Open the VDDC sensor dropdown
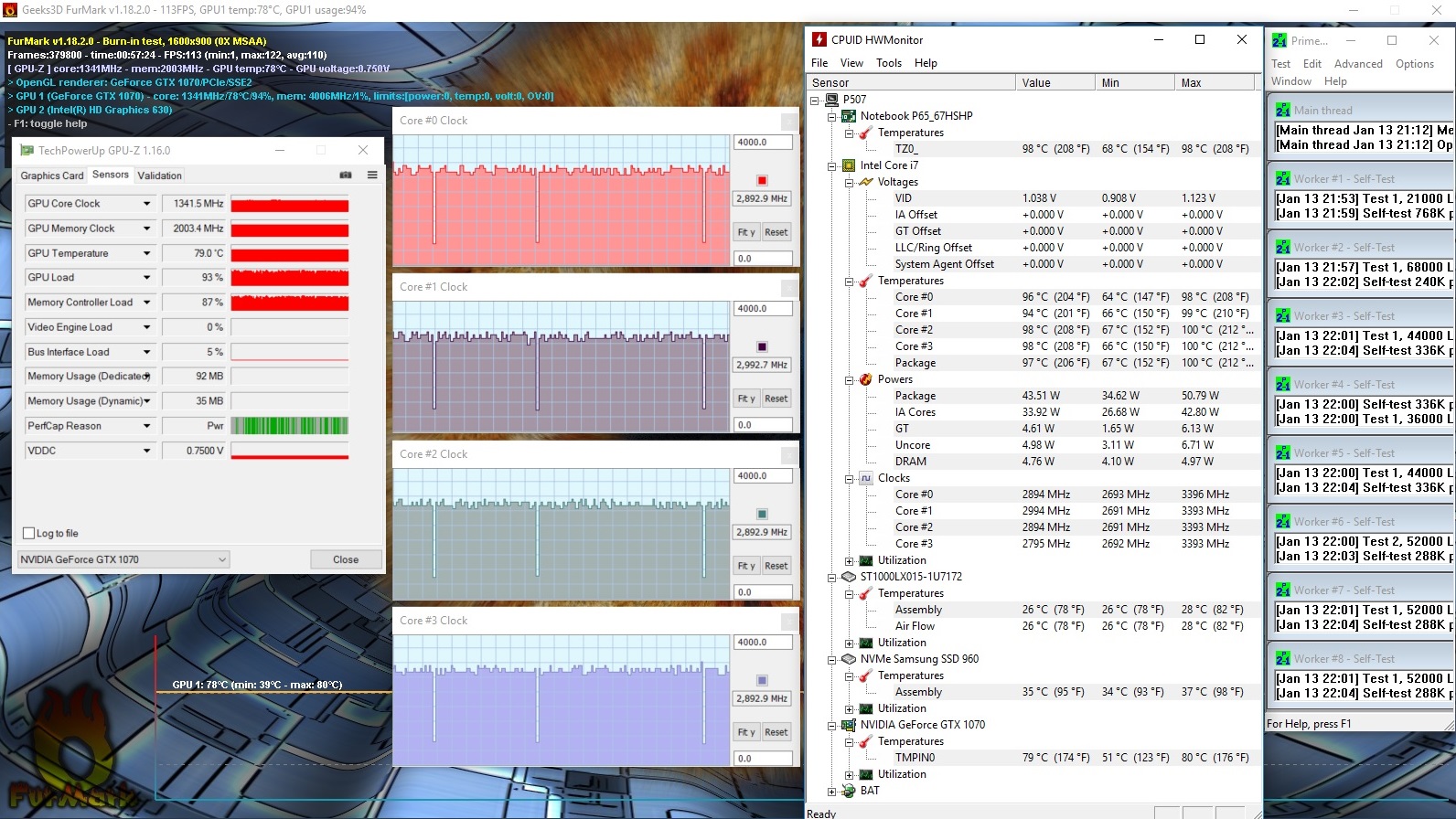 coord(146,450)
